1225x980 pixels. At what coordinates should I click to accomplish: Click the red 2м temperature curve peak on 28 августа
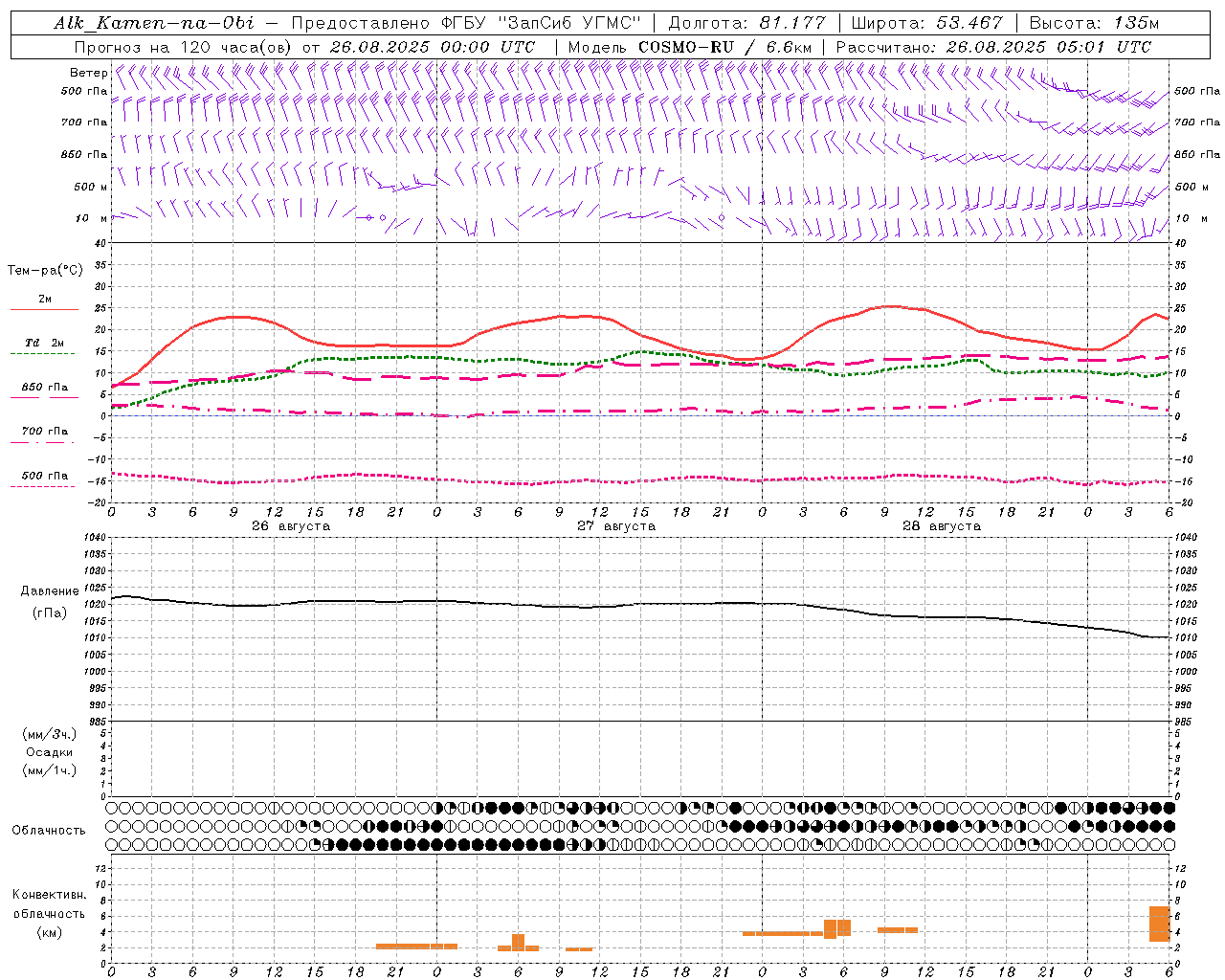(890, 306)
